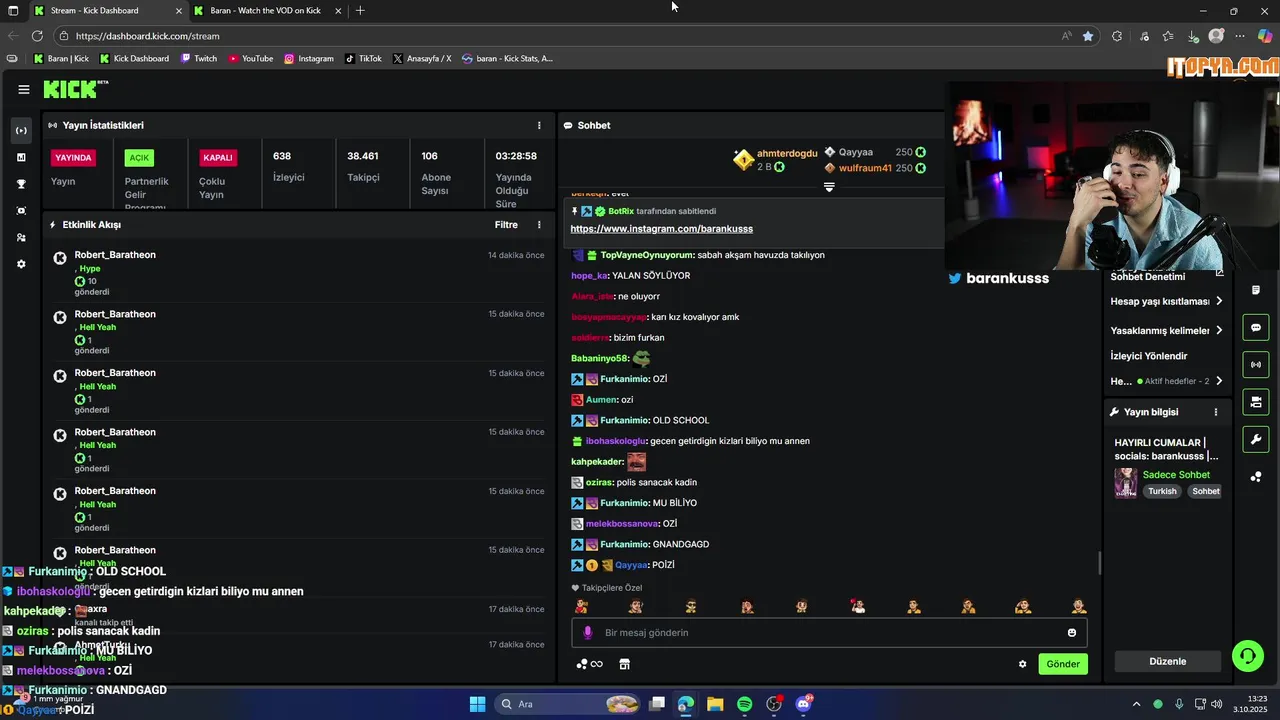Click the Turkish language tag
Screen dimensions: 1280x720
(1162, 492)
